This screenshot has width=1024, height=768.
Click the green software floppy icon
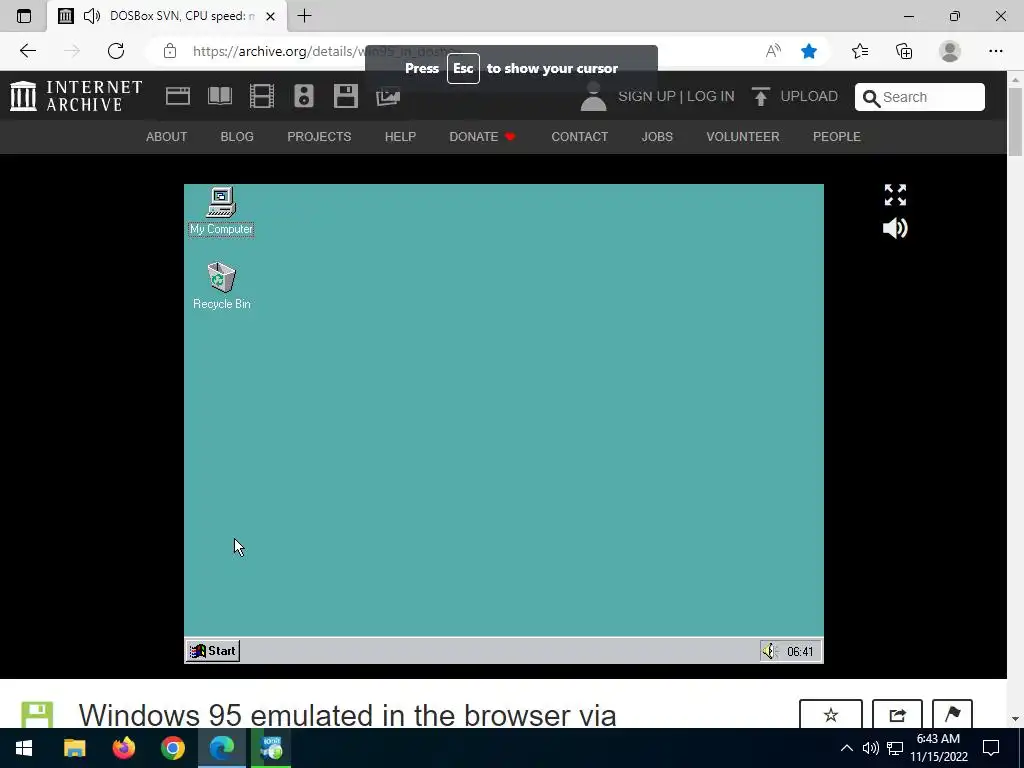[x=37, y=715]
